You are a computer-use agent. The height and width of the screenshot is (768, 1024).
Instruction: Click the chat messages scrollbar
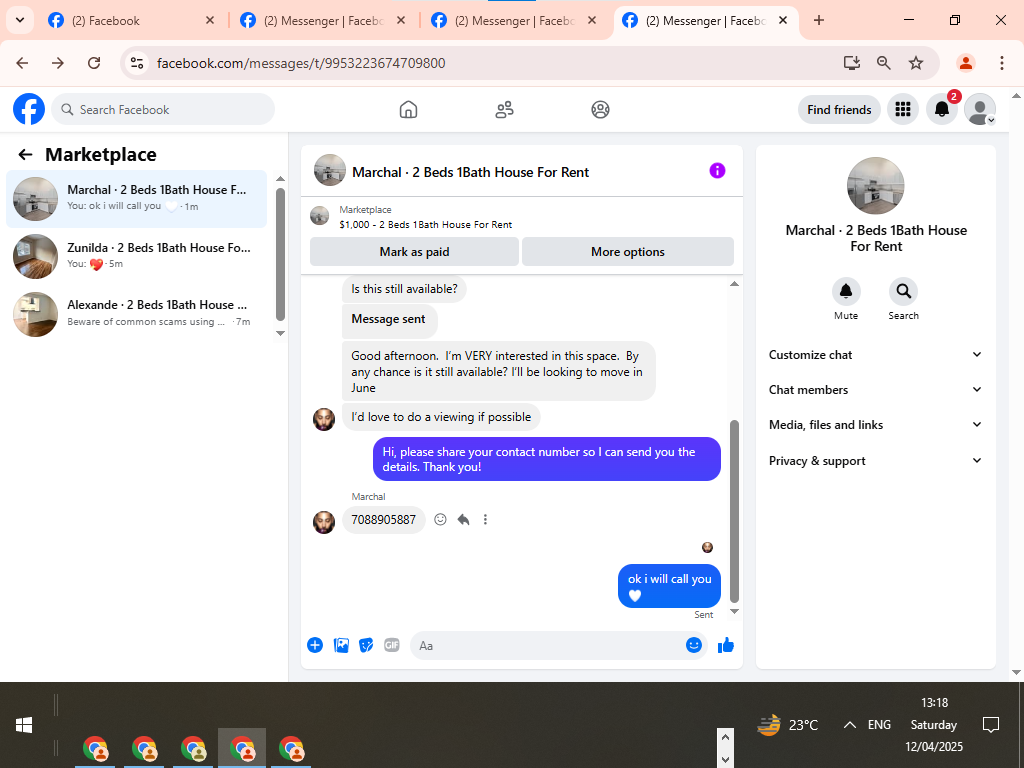tap(734, 511)
